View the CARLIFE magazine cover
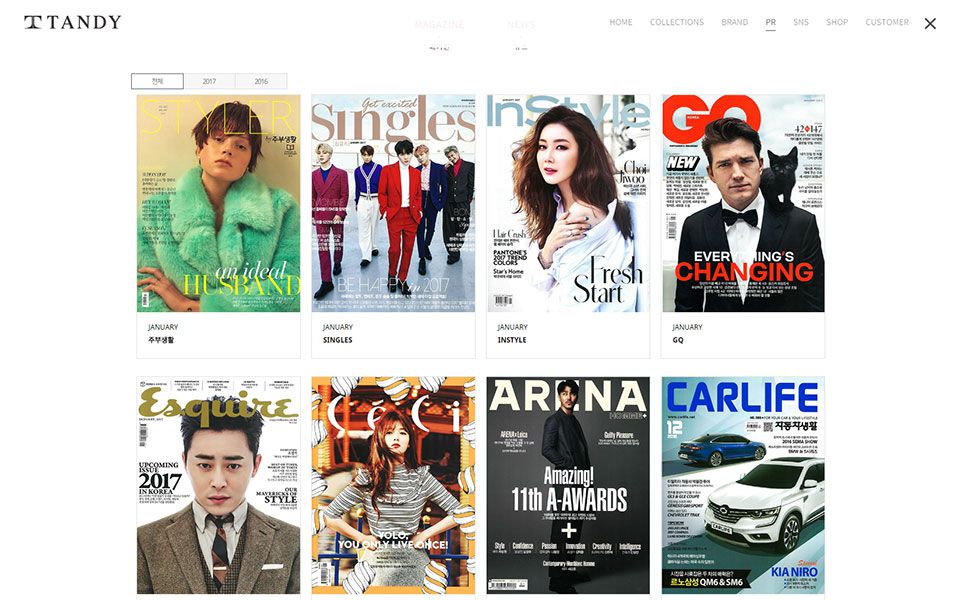This screenshot has width=960, height=600. pyautogui.click(x=743, y=486)
